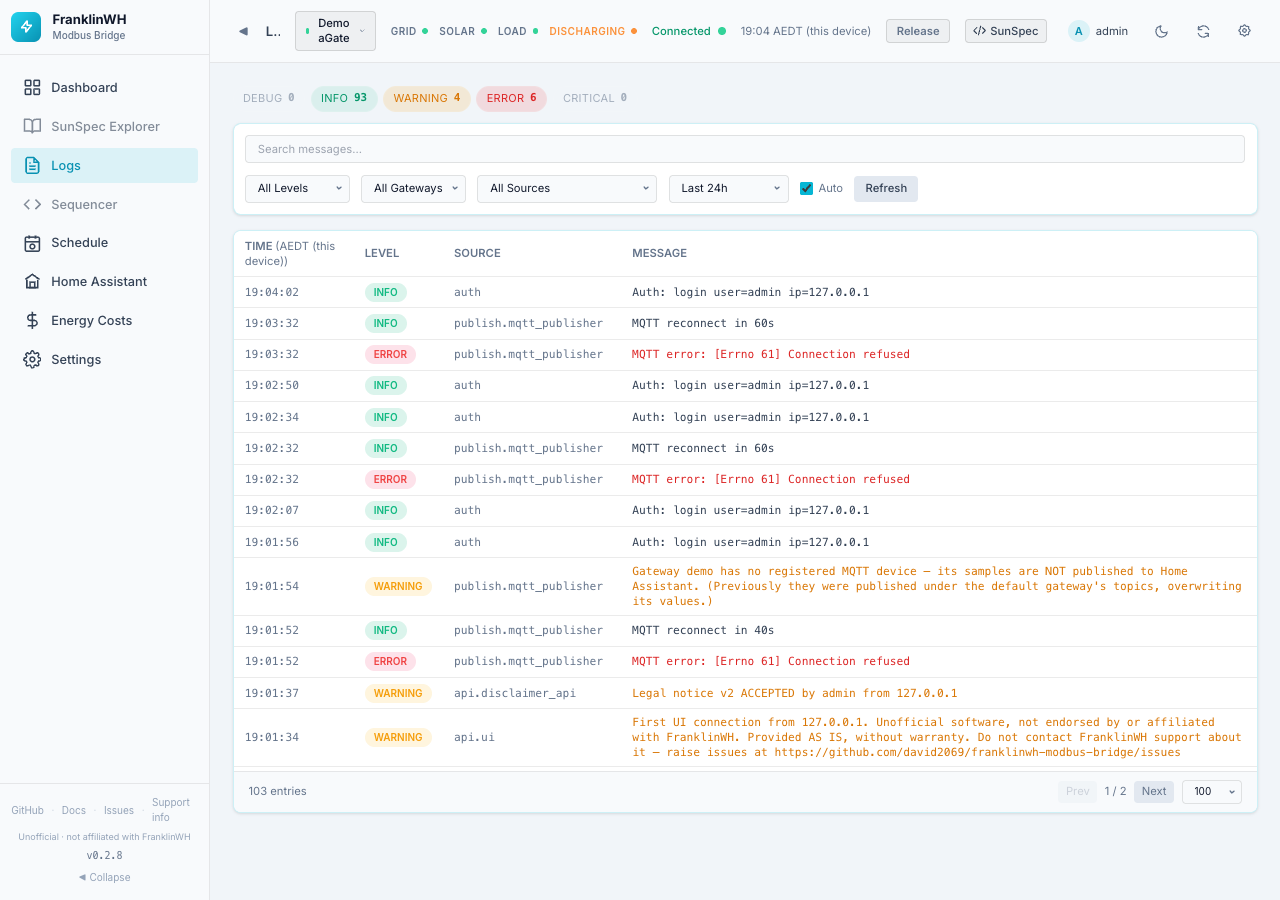Toggle dark mode with the moon icon

click(1161, 31)
